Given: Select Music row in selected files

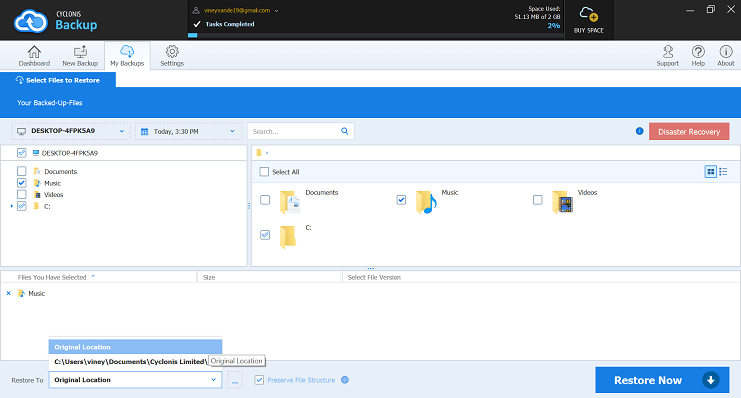Looking at the screenshot, I should click(36, 294).
